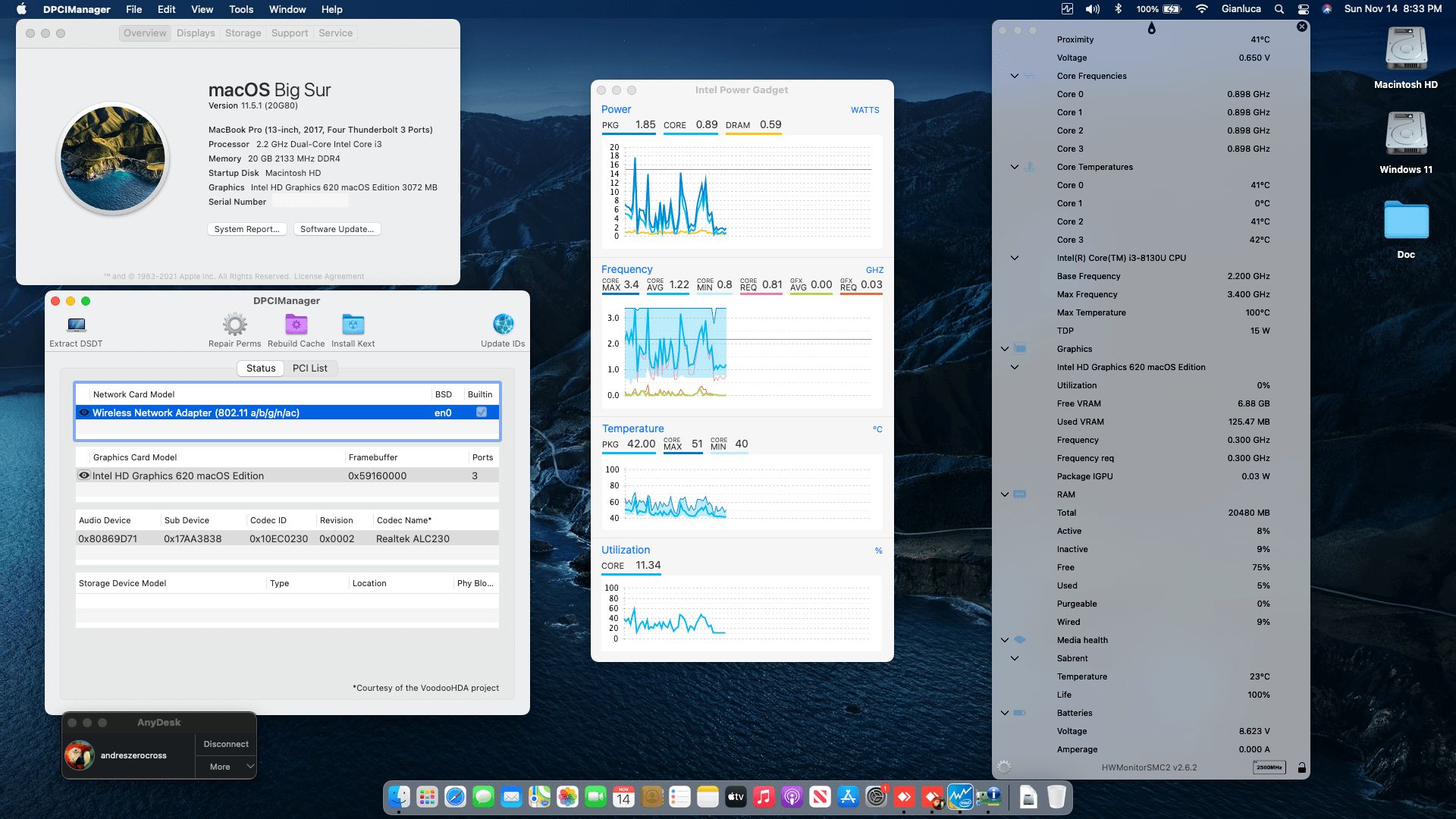
Task: Toggle eye icon beside Wireless Network Adapter
Action: pyautogui.click(x=84, y=413)
